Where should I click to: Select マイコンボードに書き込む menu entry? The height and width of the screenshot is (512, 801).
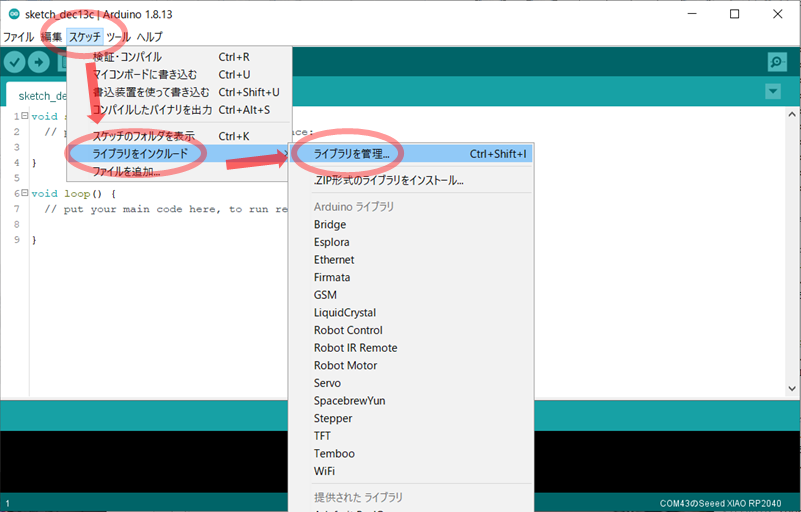pyautogui.click(x=179, y=75)
